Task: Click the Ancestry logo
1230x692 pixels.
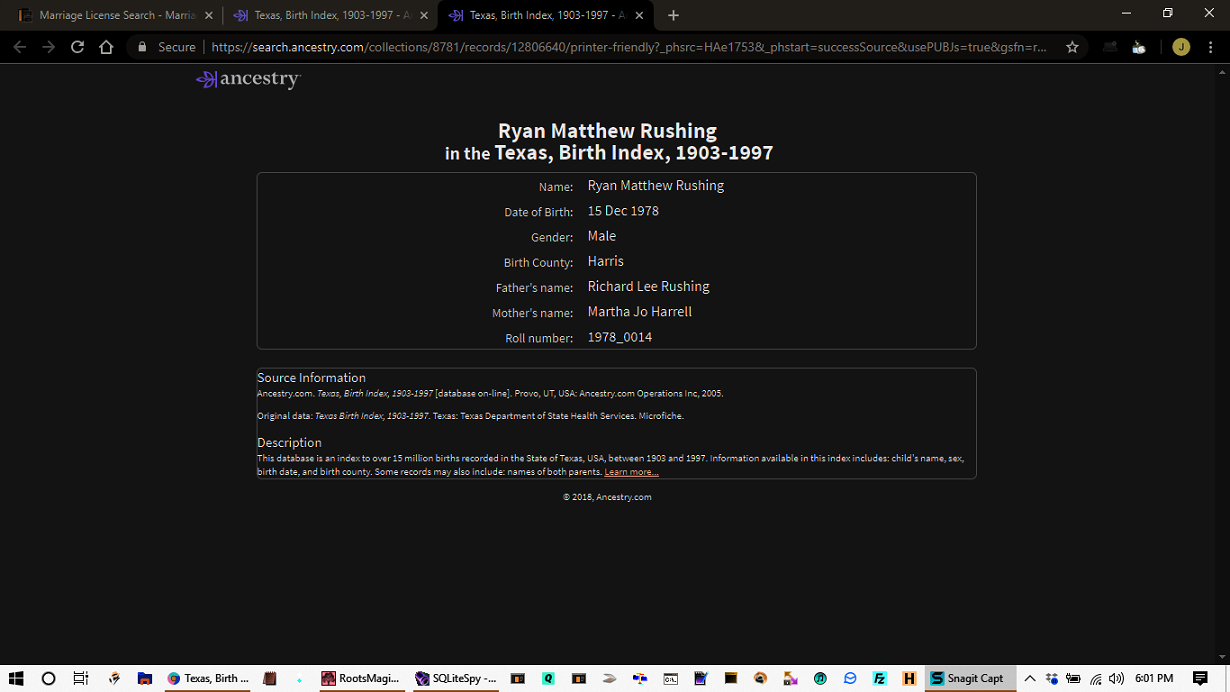Action: pyautogui.click(x=248, y=79)
